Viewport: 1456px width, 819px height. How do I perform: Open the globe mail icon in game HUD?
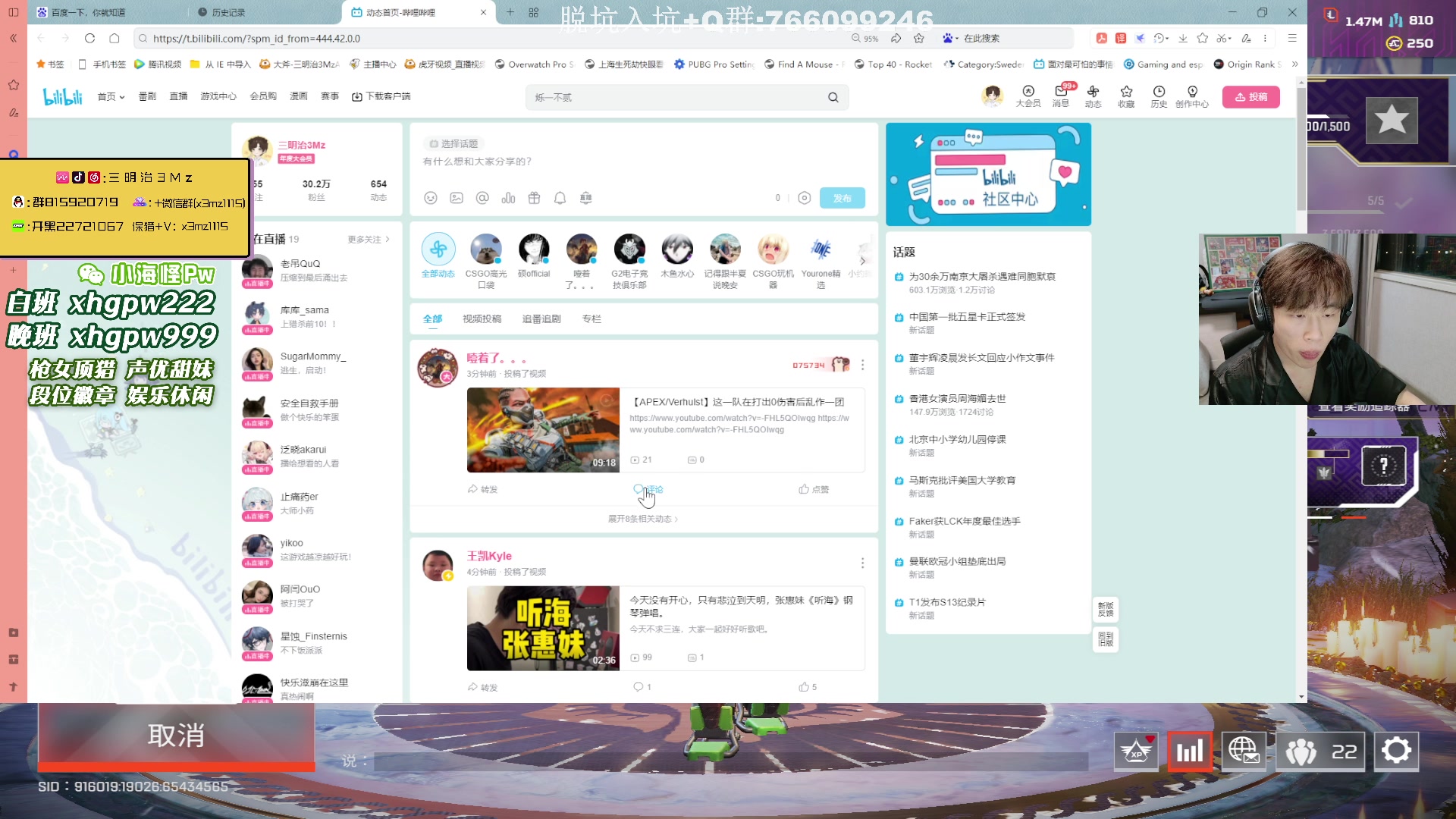pyautogui.click(x=1244, y=751)
